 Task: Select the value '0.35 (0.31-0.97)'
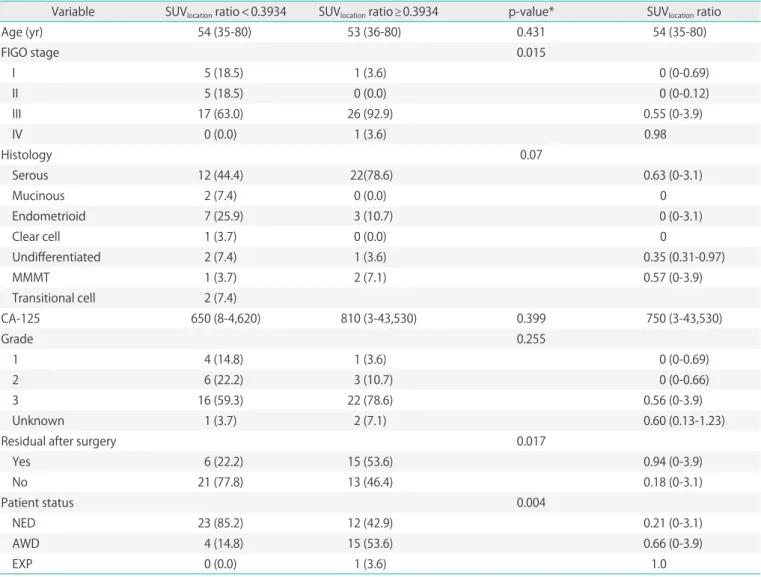click(684, 257)
